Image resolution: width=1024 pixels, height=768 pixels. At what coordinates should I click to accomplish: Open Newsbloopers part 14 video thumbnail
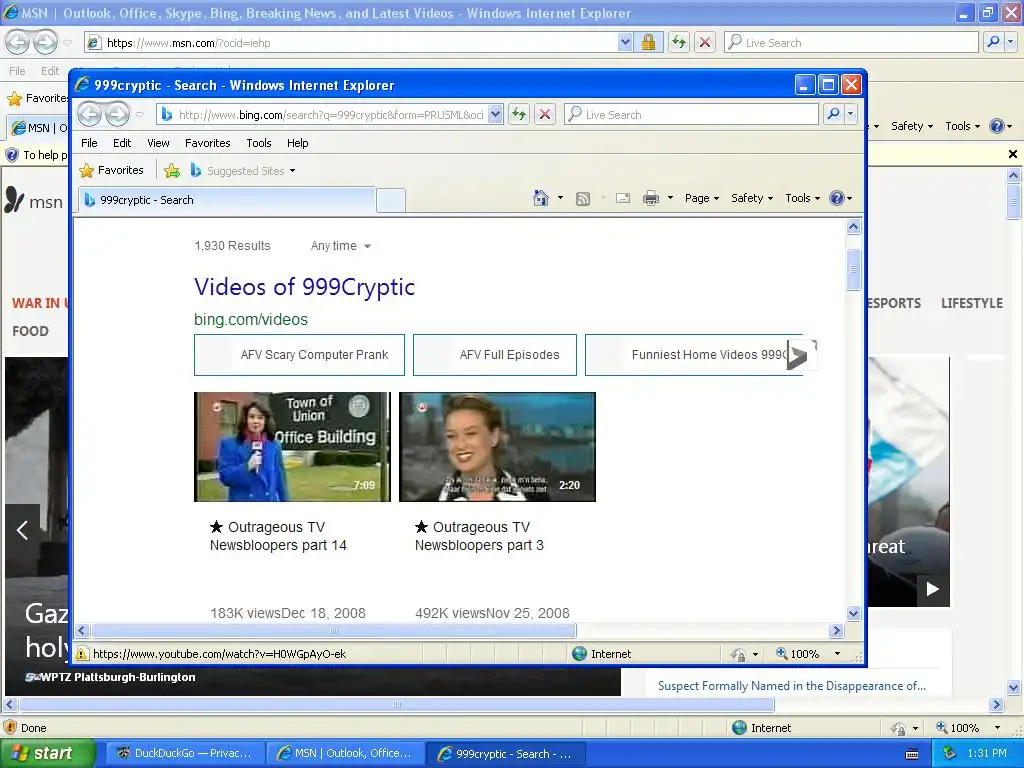click(292, 447)
